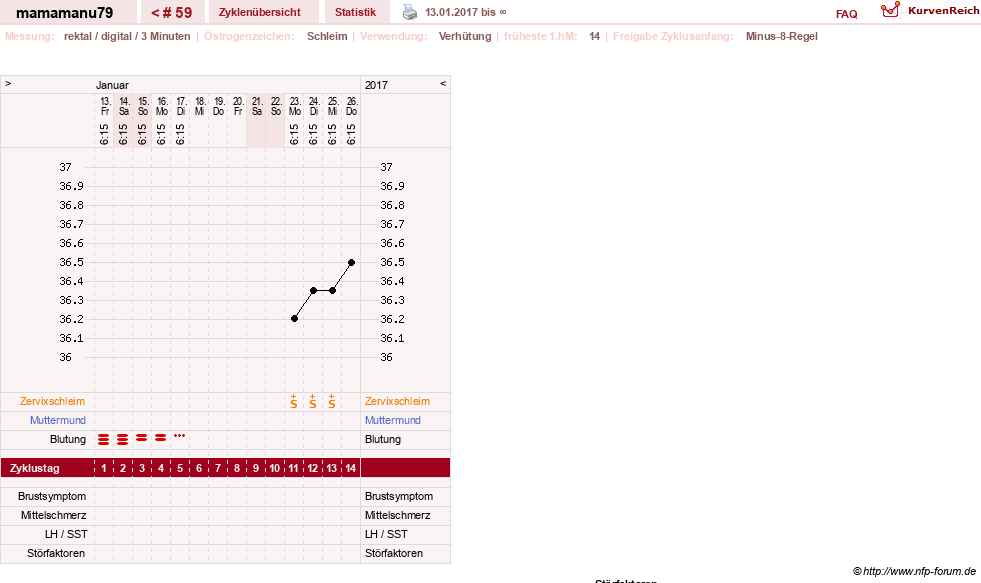Click the Minus-8-Regel value
This screenshot has height=583, width=981.
click(x=781, y=36)
